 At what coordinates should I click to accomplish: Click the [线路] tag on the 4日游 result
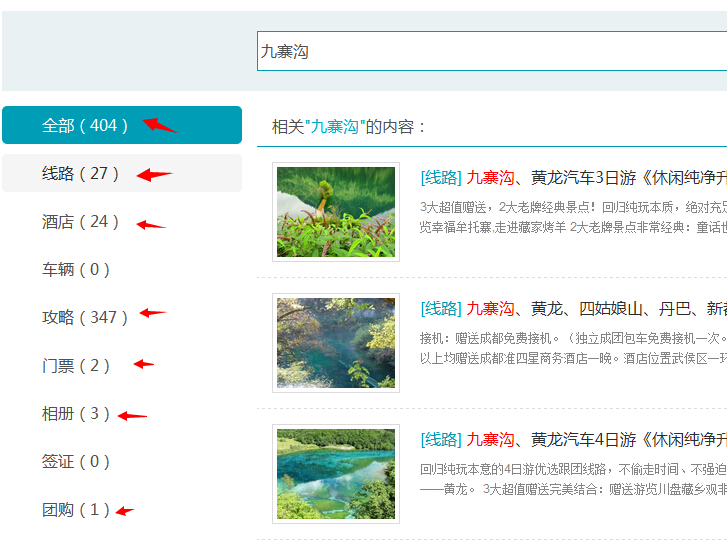point(441,440)
